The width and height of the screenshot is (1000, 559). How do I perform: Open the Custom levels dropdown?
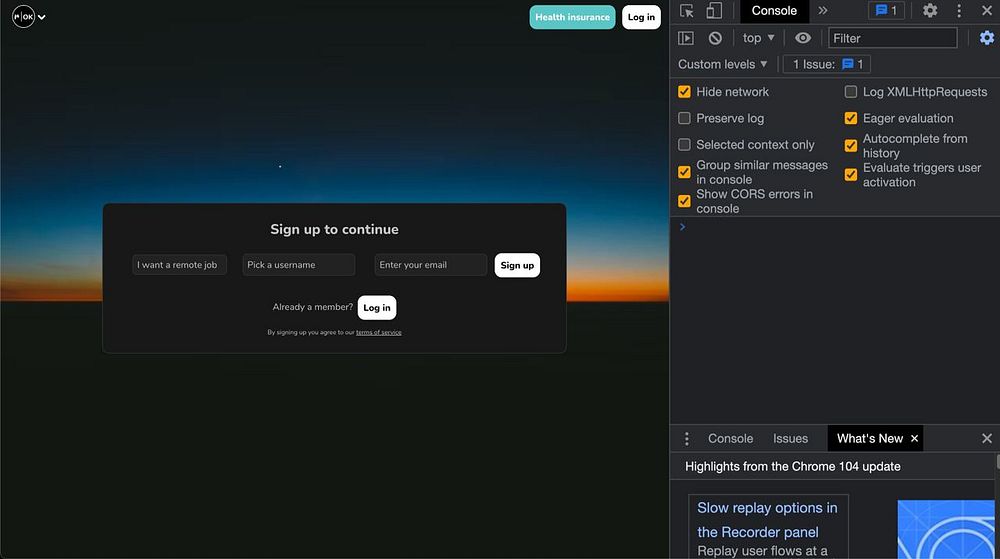723,64
